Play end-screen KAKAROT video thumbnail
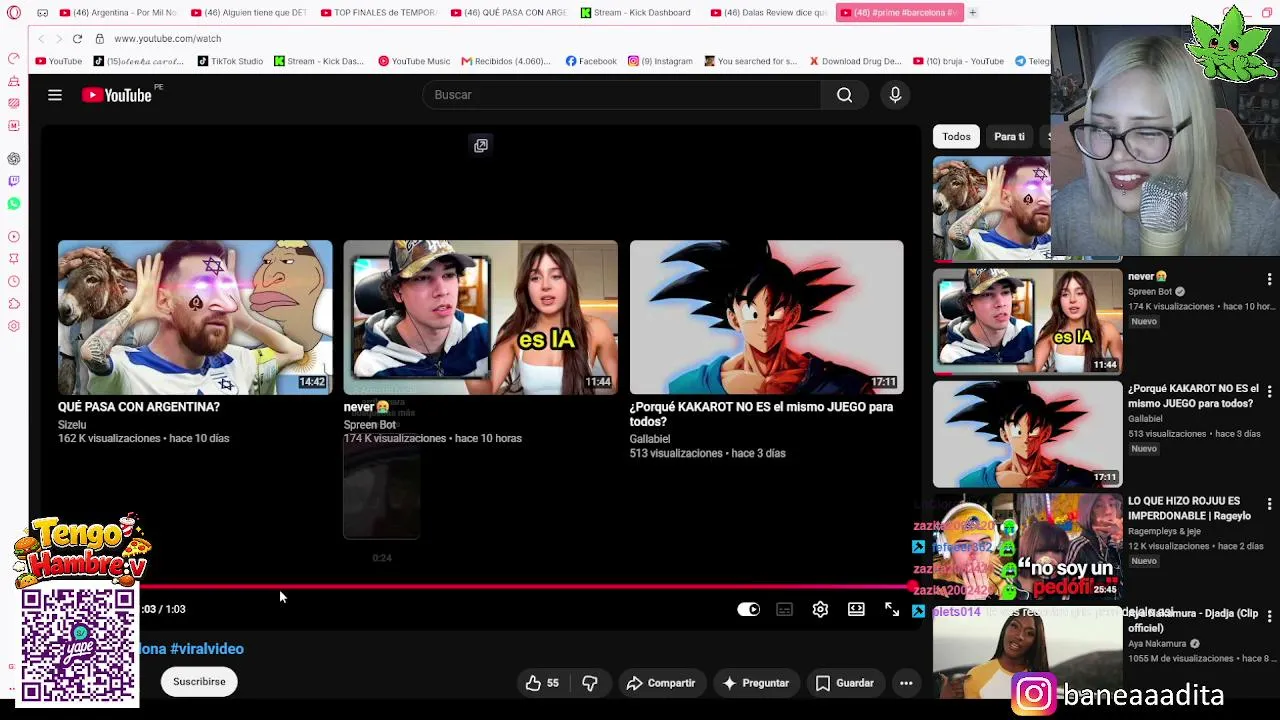1280x720 pixels. point(767,317)
